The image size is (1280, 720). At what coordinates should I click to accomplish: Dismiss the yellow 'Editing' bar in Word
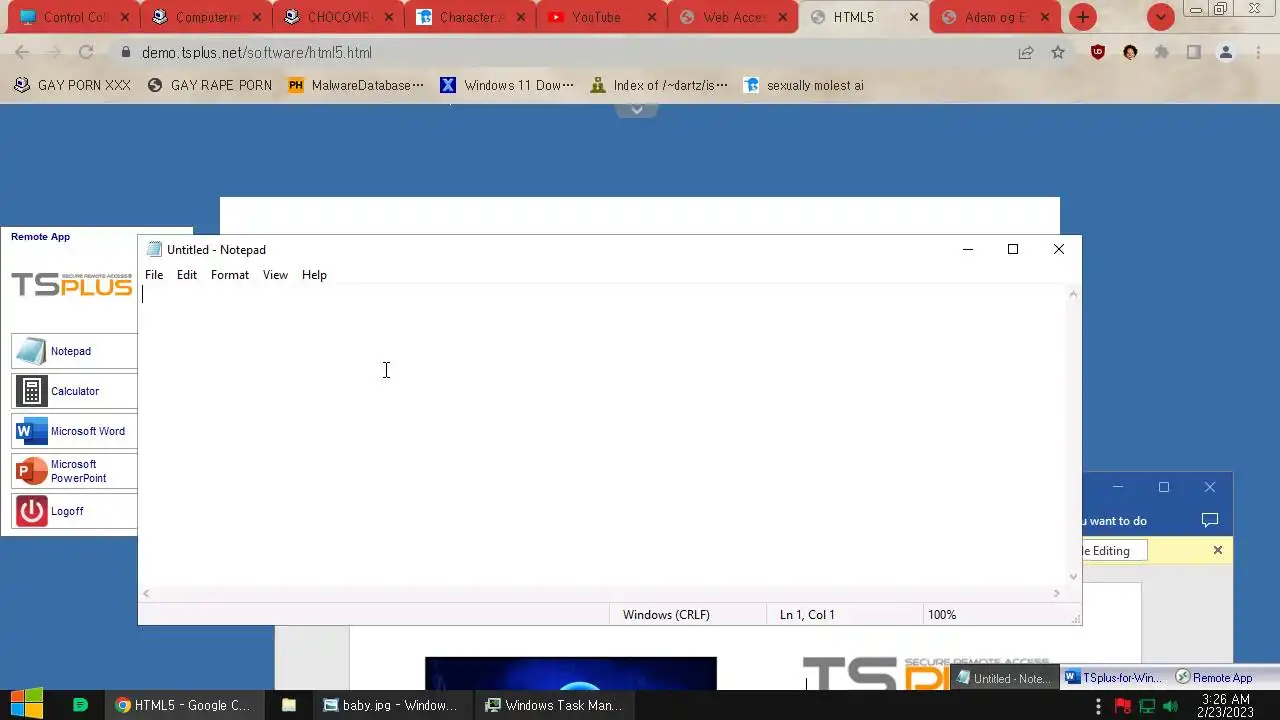1218,550
